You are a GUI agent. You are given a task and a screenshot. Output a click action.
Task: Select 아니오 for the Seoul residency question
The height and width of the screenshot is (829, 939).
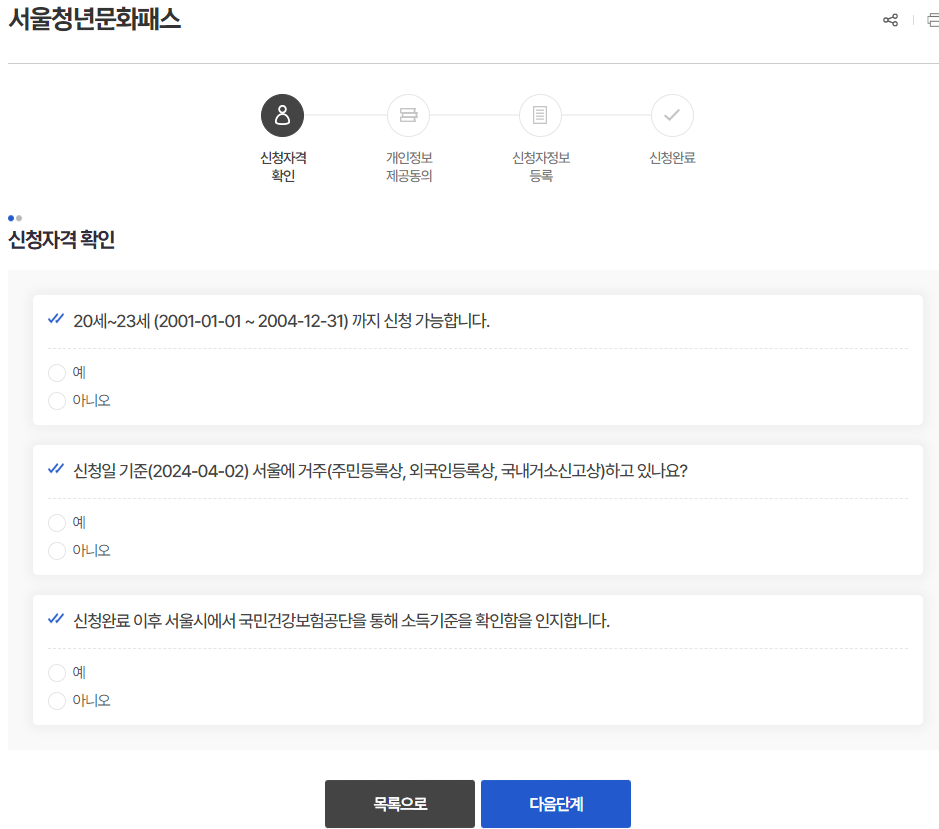[x=57, y=550]
